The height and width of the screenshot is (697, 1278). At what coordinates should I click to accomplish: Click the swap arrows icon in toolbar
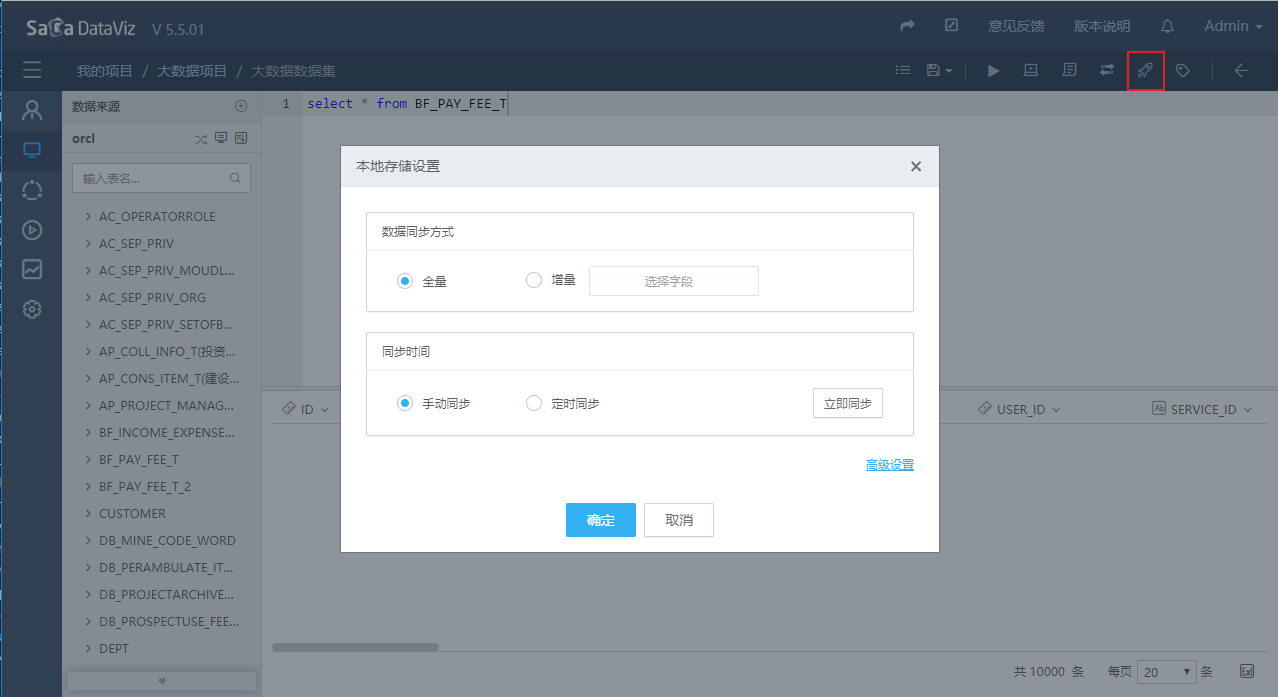(x=1107, y=70)
